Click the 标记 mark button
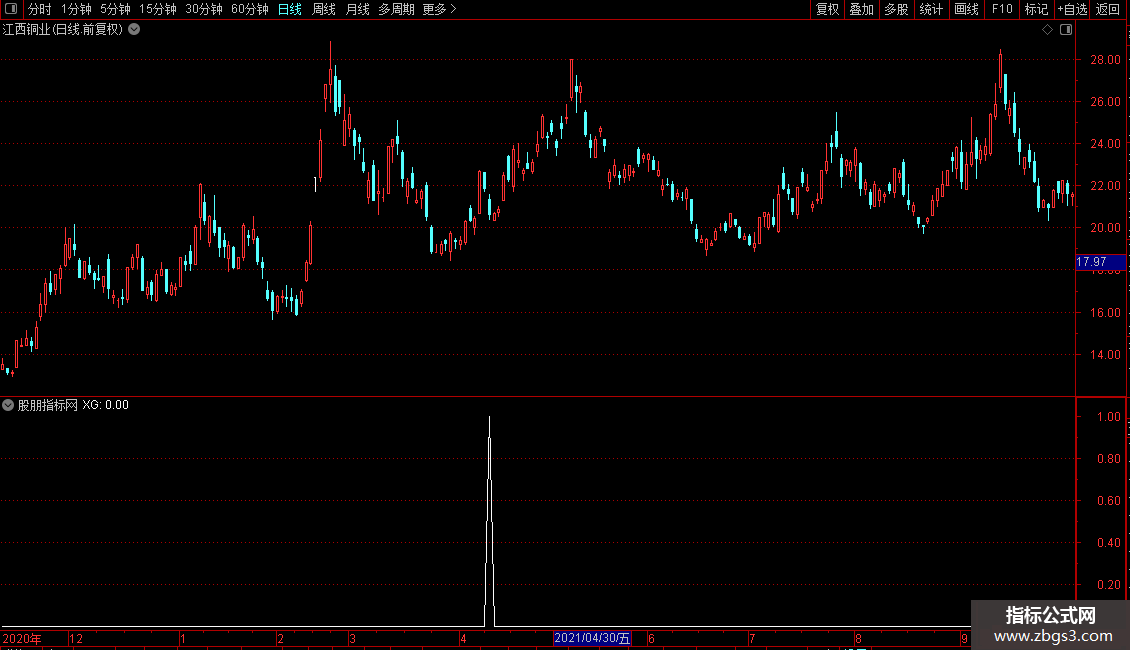This screenshot has height=650, width=1130. 1036,9
